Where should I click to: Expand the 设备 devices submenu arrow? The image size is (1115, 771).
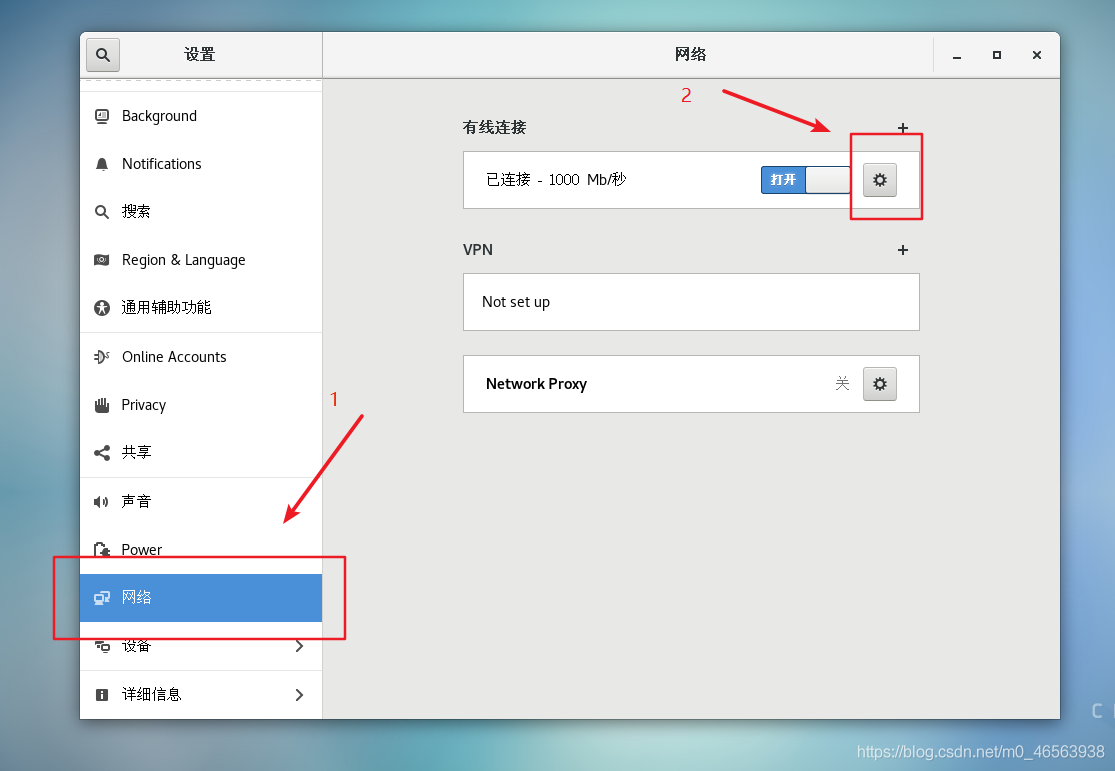coord(299,646)
